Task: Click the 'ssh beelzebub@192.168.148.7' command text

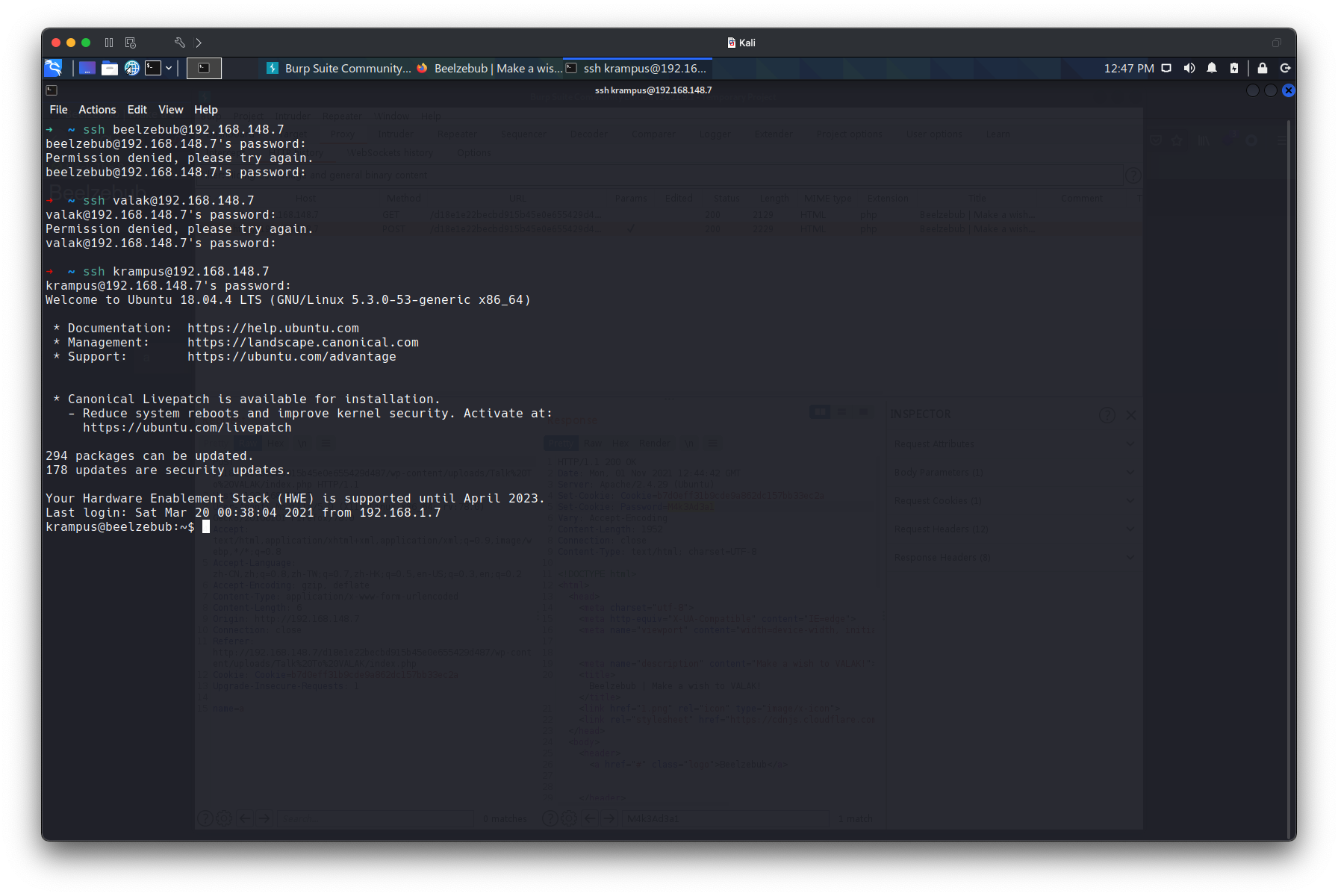Action: pos(184,130)
